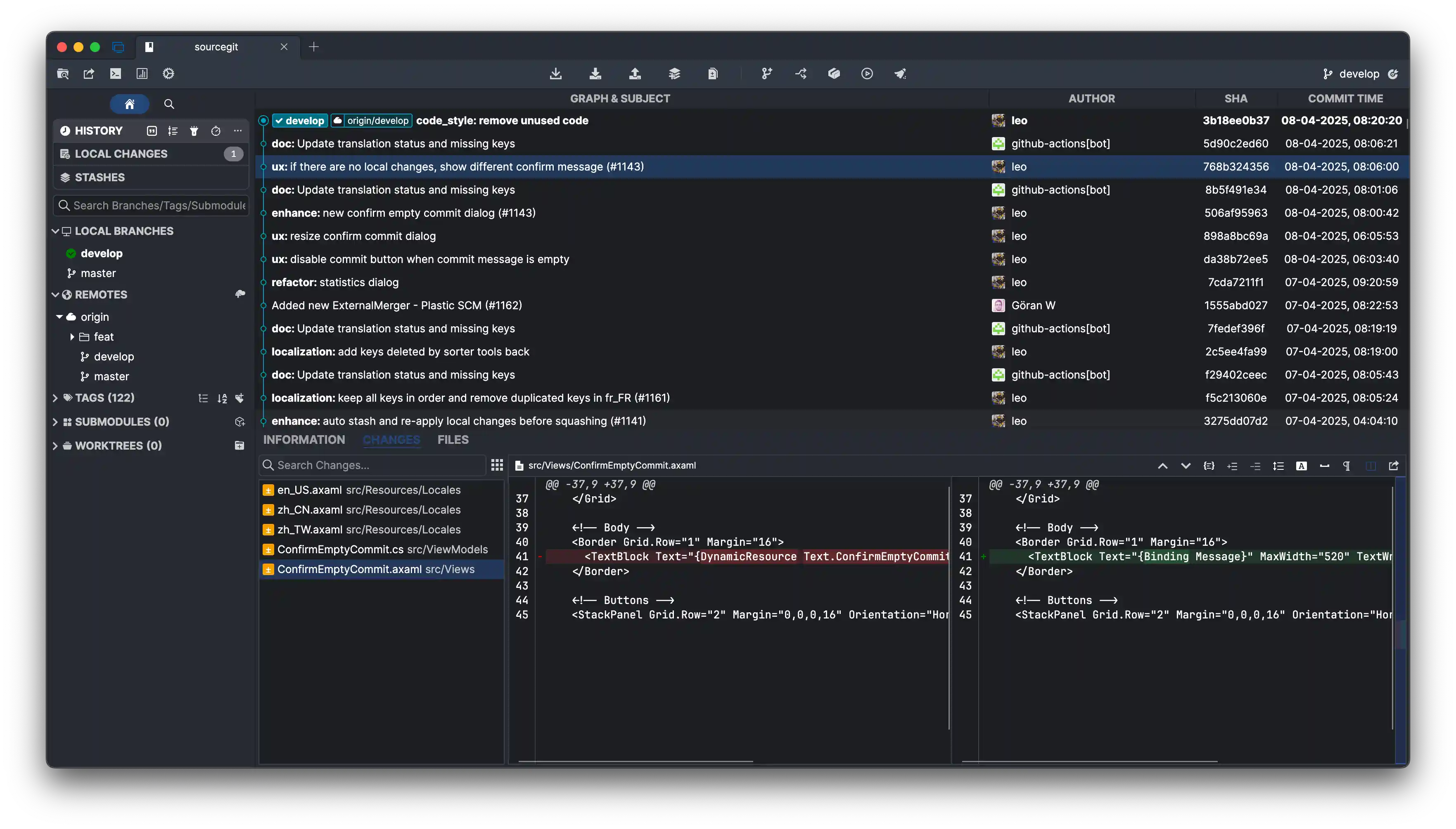Click the Search Changes input field
Viewport: 1456px width, 829px height.
click(376, 465)
